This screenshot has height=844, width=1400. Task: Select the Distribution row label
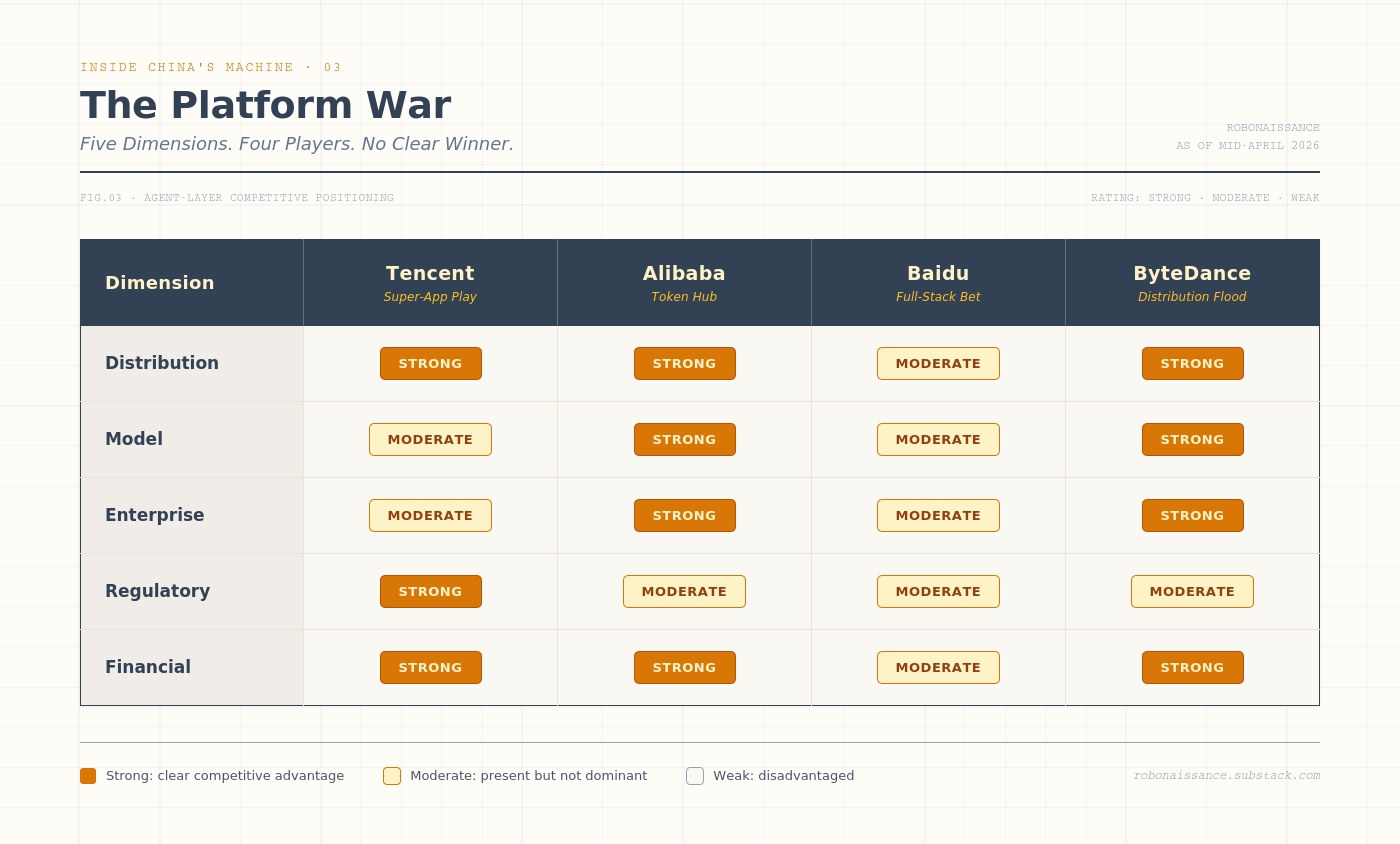(x=162, y=363)
